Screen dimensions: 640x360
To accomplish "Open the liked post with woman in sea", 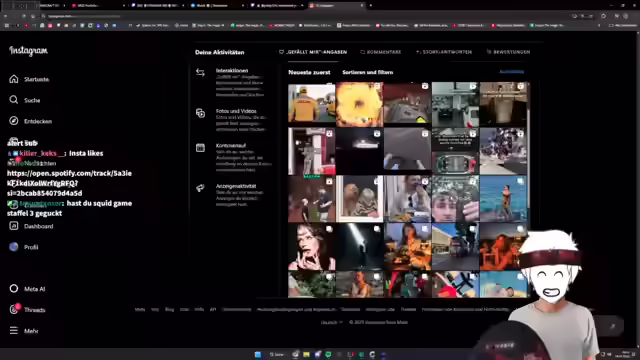I will point(503,199).
